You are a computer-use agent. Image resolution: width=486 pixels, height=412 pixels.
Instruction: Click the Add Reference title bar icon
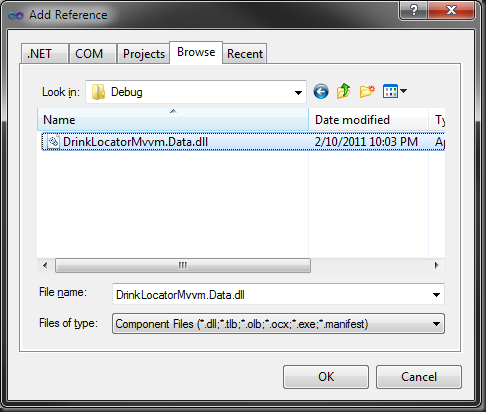coord(15,16)
